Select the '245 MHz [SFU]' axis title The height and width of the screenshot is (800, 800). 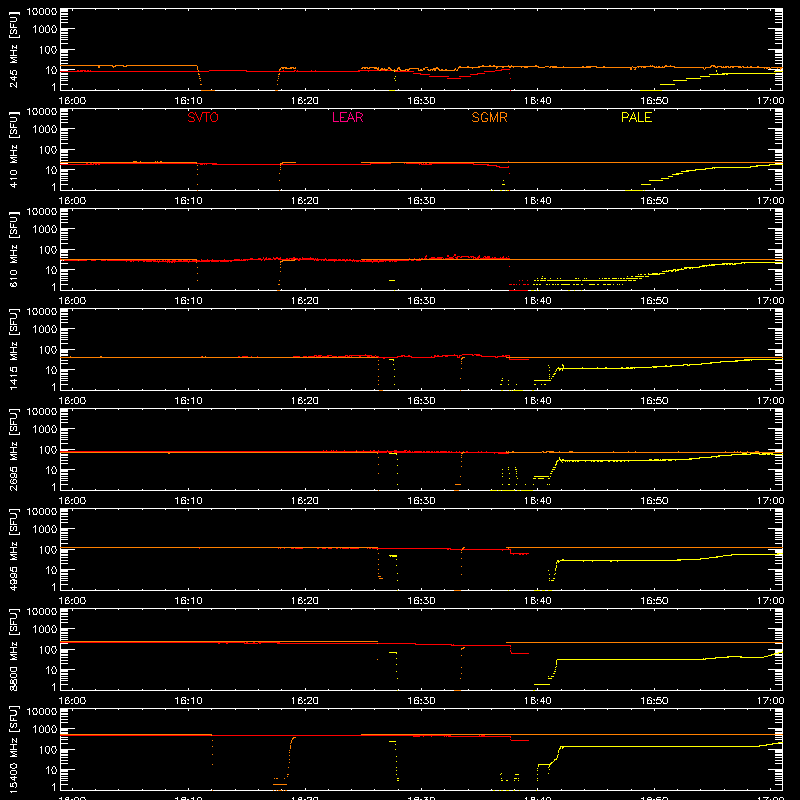[x=13, y=49]
